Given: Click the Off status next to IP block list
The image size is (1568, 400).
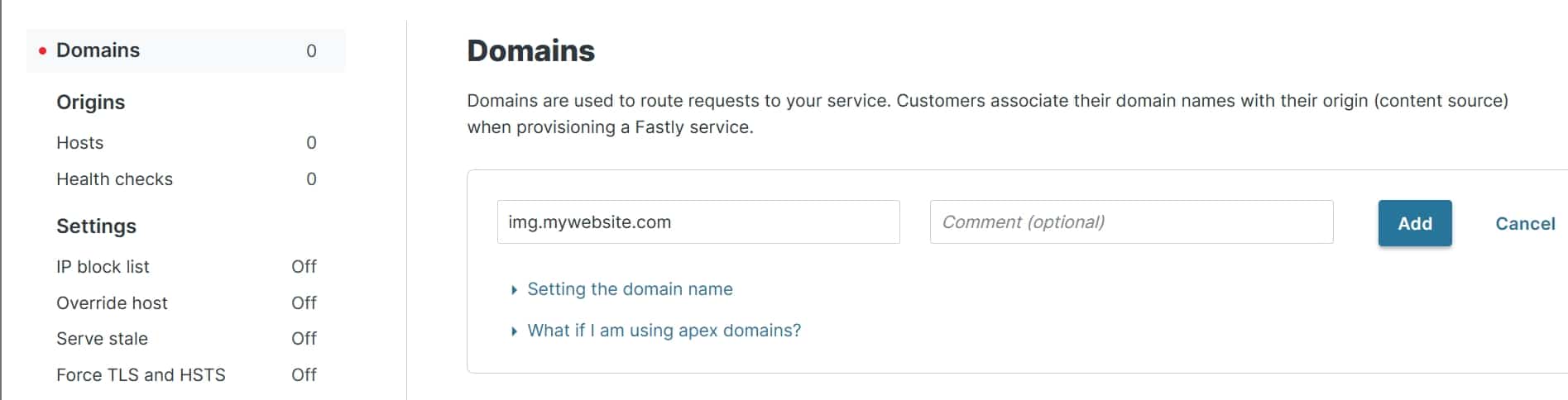Looking at the screenshot, I should (x=304, y=267).
